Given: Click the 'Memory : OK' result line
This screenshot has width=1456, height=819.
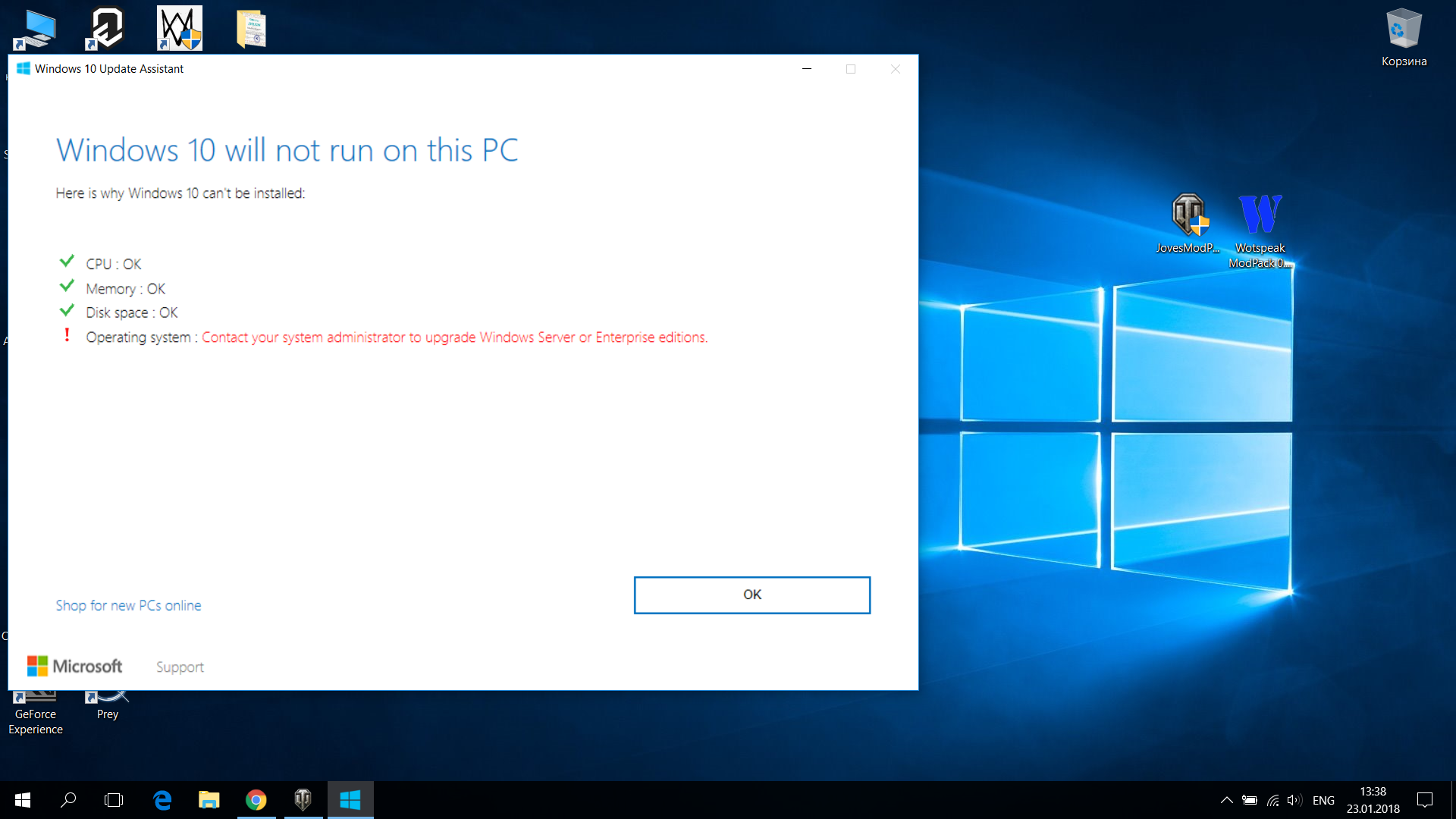Looking at the screenshot, I should click(x=125, y=289).
